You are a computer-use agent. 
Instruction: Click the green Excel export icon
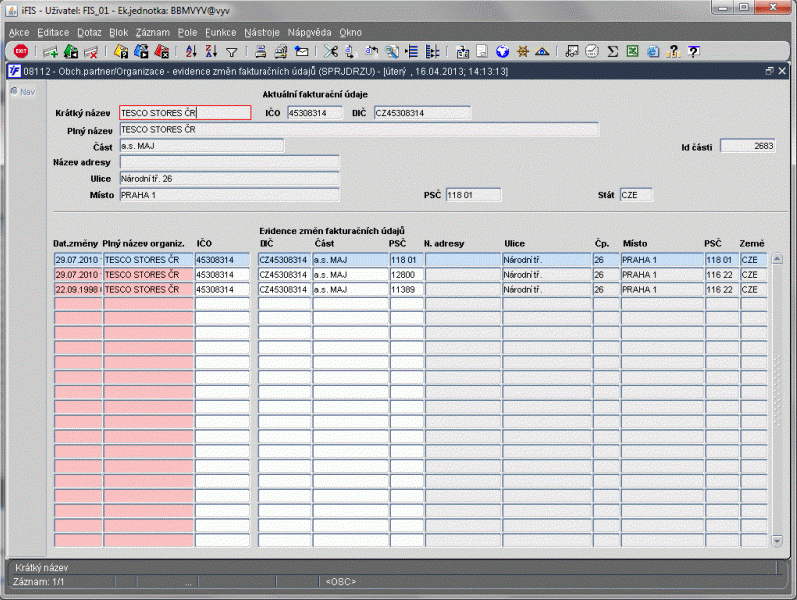[632, 51]
